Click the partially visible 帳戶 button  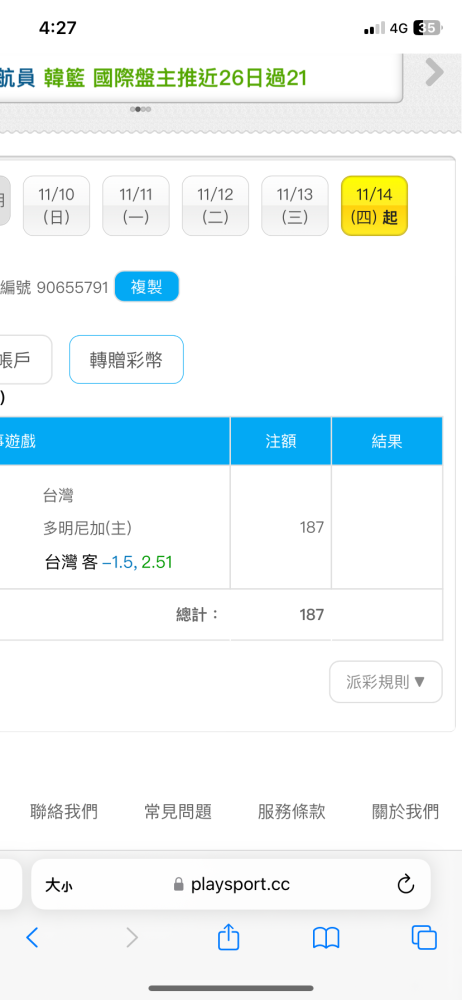26,360
